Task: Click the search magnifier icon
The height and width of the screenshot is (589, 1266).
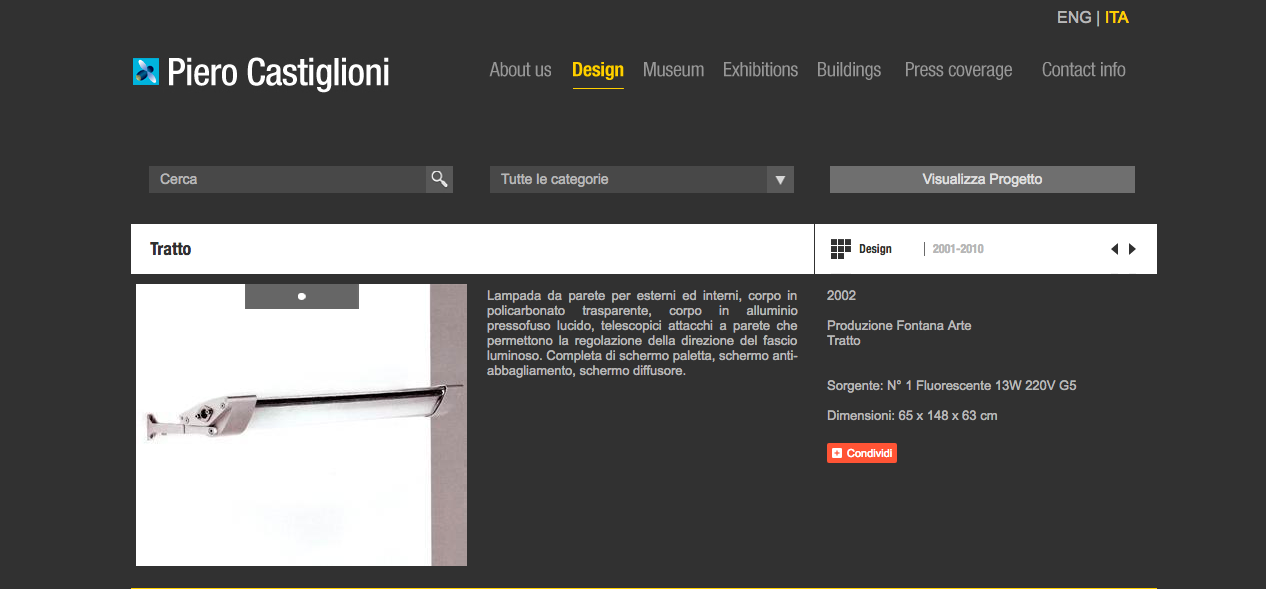Action: pyautogui.click(x=439, y=179)
